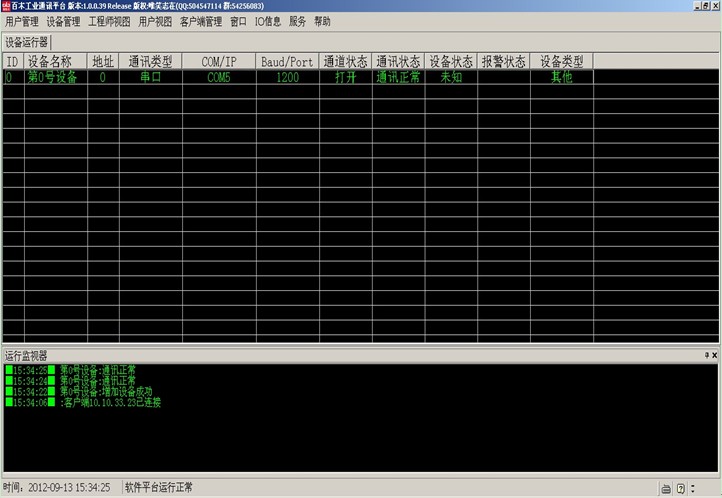Image resolution: width=722 pixels, height=498 pixels.
Task: Select the 第0号设备 device name cell
Action: point(55,77)
